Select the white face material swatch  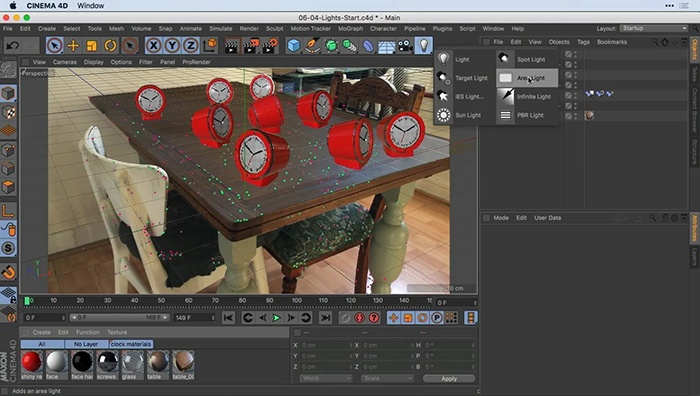pos(57,362)
